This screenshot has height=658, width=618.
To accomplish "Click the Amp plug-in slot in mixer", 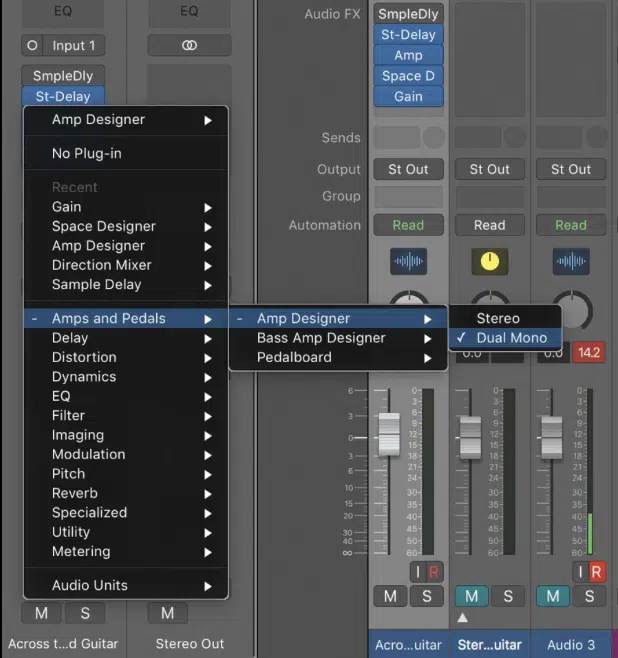I will point(408,55).
